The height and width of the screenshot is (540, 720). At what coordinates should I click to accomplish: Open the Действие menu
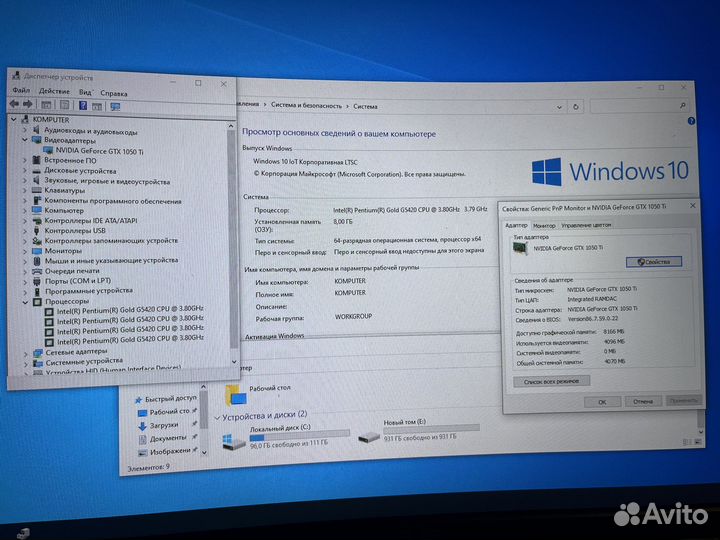[x=54, y=91]
